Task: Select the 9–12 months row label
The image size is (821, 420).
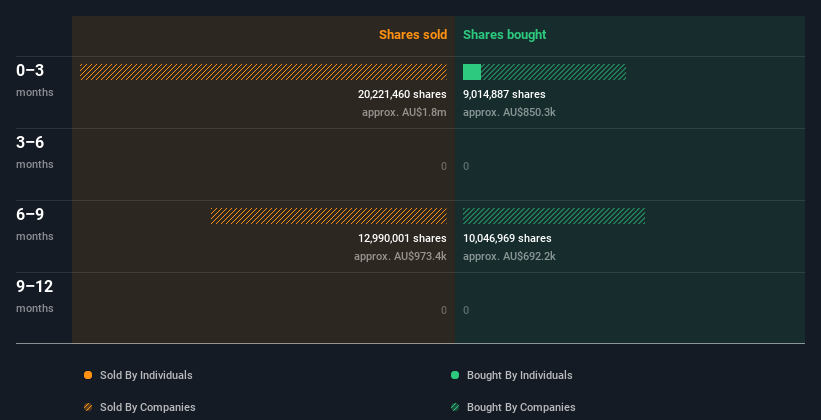Action: [x=35, y=296]
